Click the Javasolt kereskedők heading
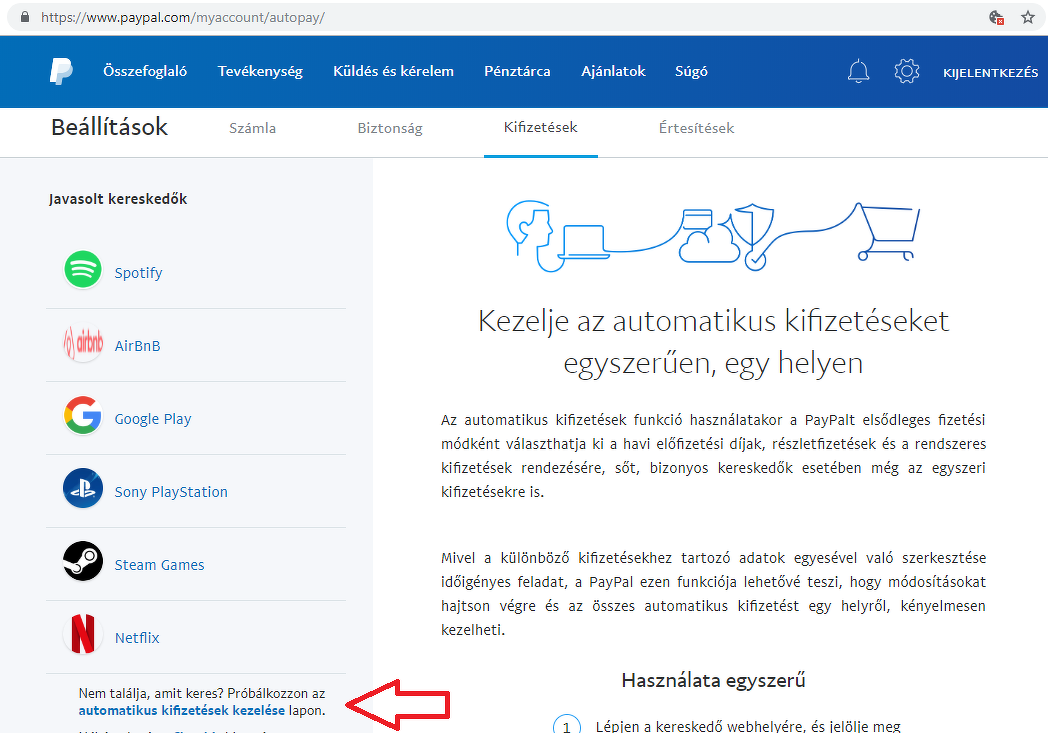1048x733 pixels. click(x=118, y=199)
